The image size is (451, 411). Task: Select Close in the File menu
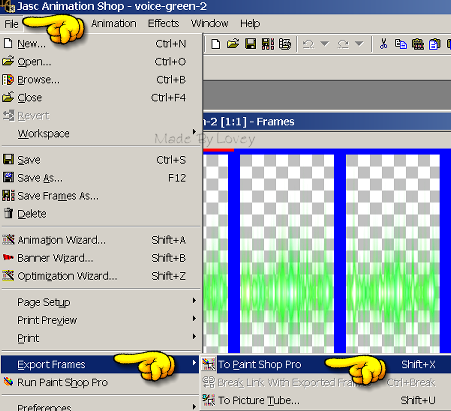tap(101, 98)
